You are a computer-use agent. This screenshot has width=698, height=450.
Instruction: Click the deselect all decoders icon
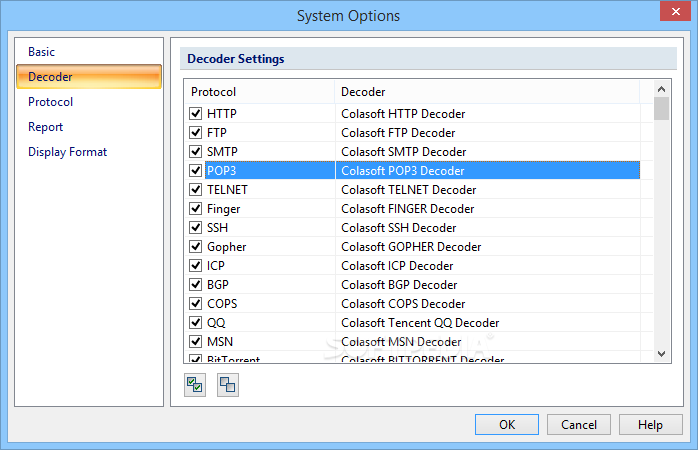[228, 385]
